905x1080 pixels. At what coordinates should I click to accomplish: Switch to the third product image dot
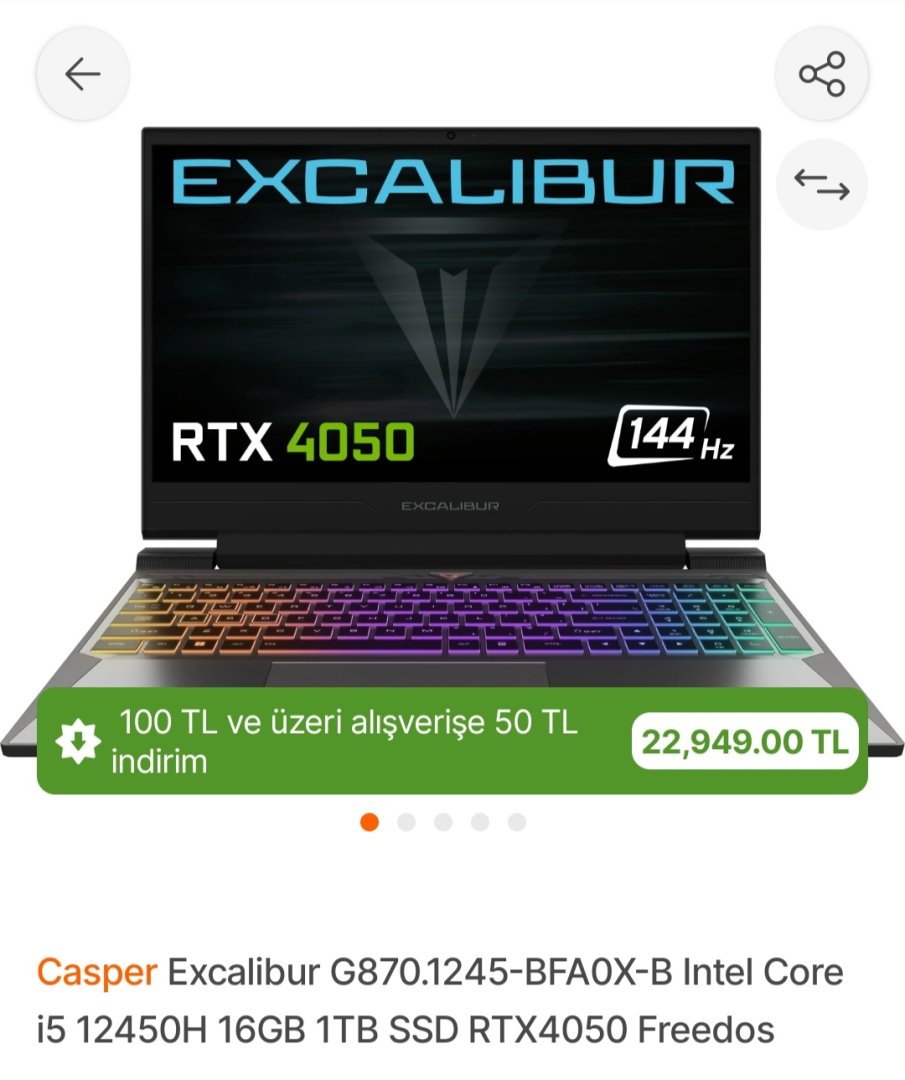[444, 822]
